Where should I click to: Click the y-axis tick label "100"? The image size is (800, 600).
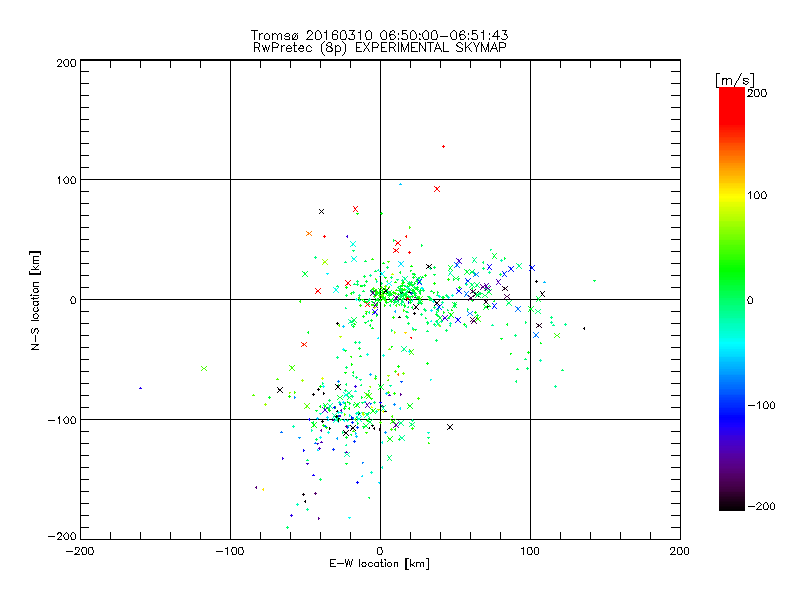[66, 180]
